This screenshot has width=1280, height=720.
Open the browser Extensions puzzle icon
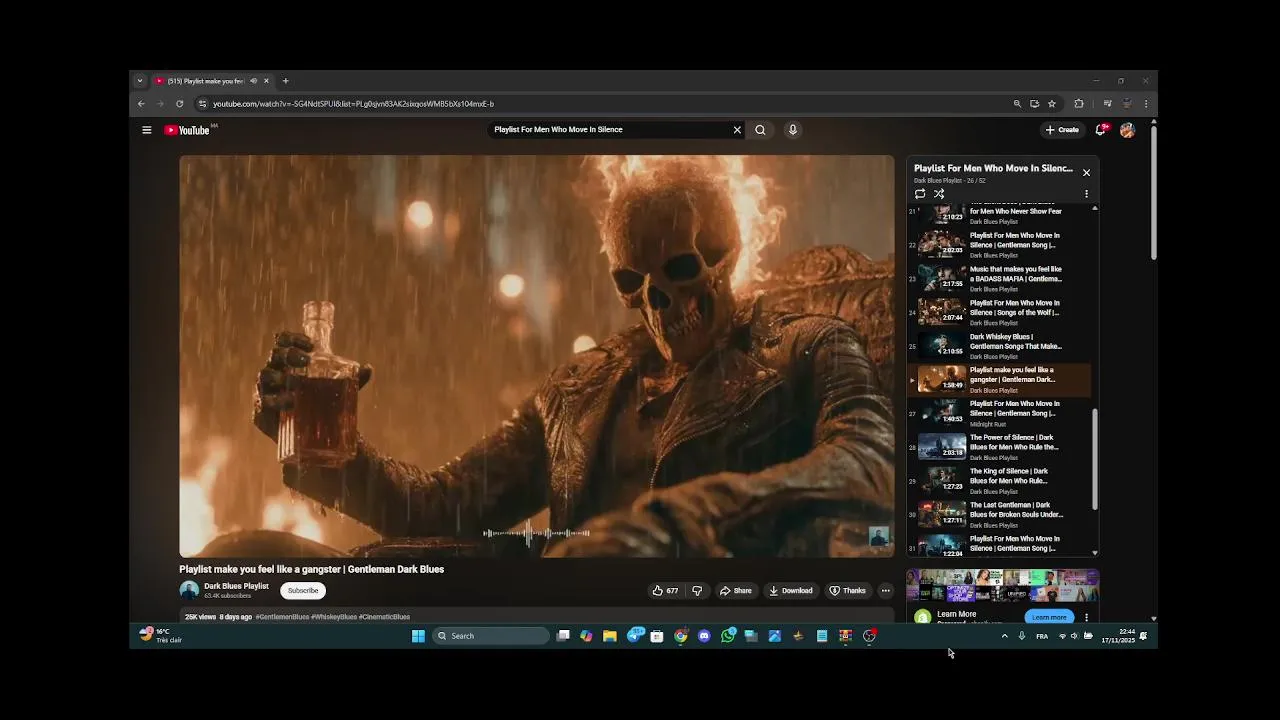(x=1079, y=104)
